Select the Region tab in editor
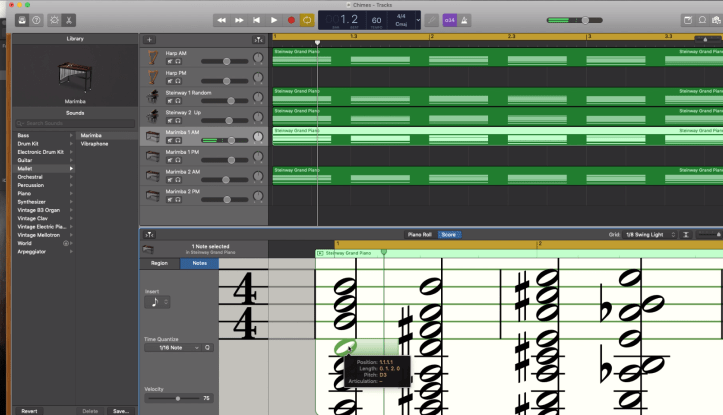Screen dimensions: 723x415 pyautogui.click(x=159, y=263)
